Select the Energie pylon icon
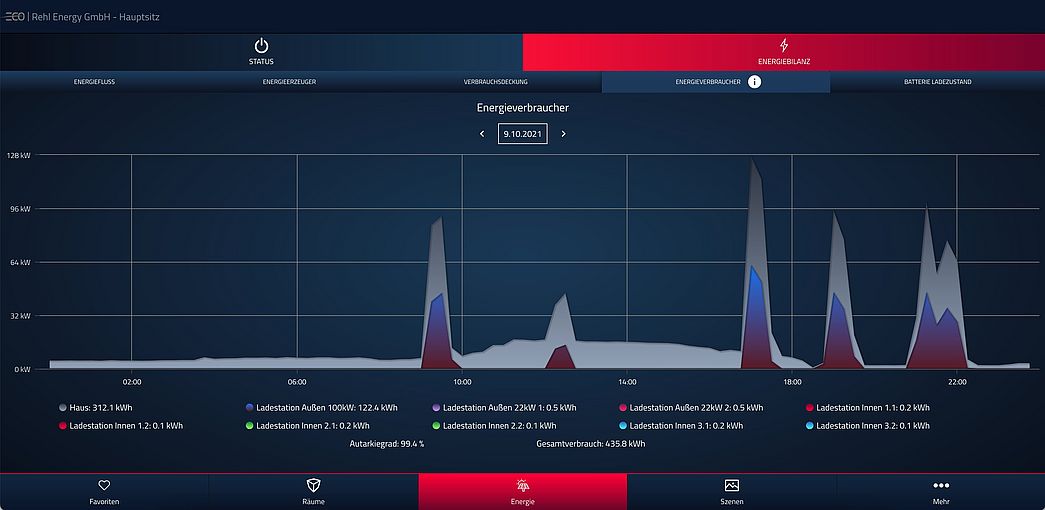 click(x=522, y=485)
